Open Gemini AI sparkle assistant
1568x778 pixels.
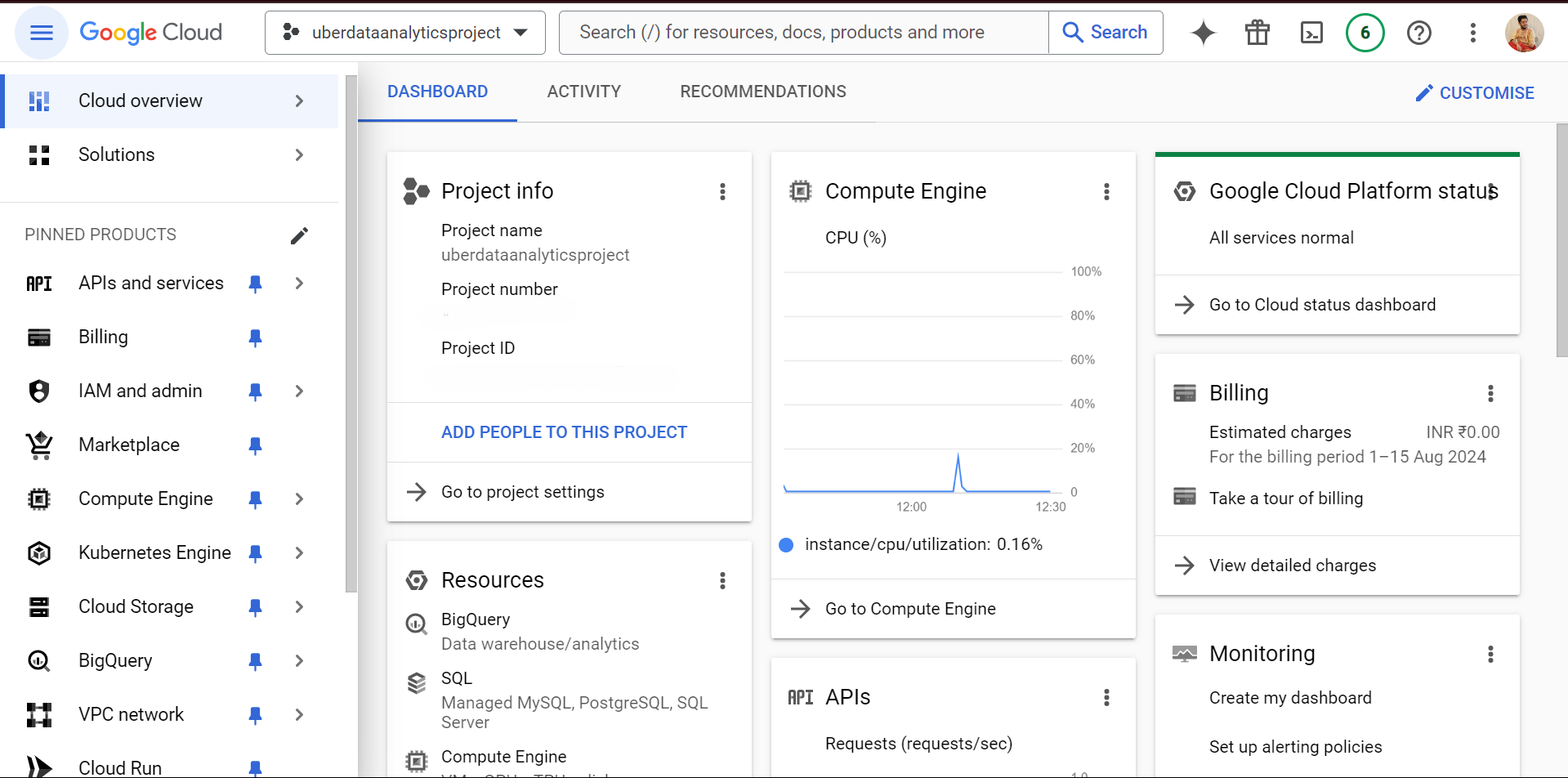pyautogui.click(x=1203, y=33)
